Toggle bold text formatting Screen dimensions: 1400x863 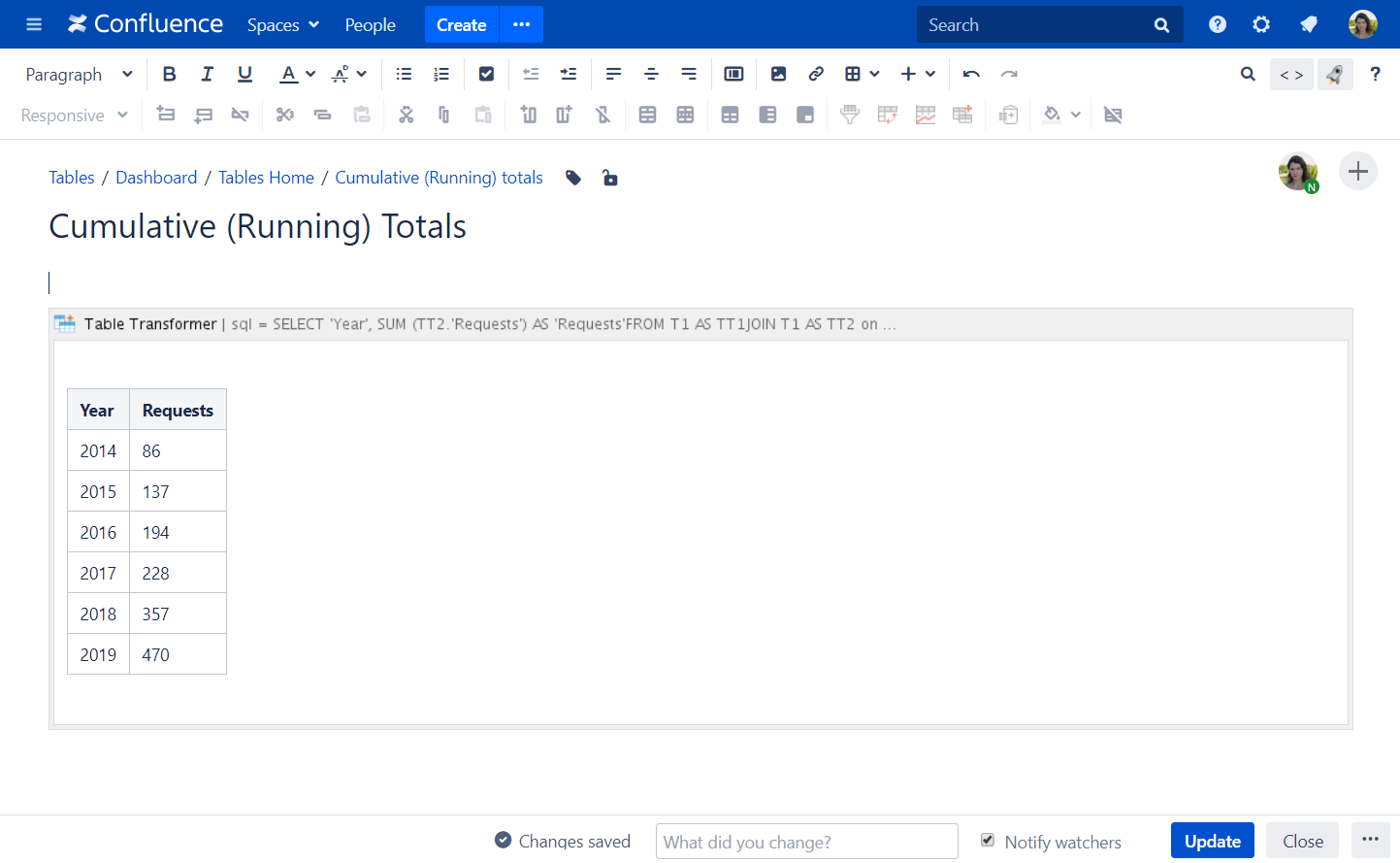(169, 74)
